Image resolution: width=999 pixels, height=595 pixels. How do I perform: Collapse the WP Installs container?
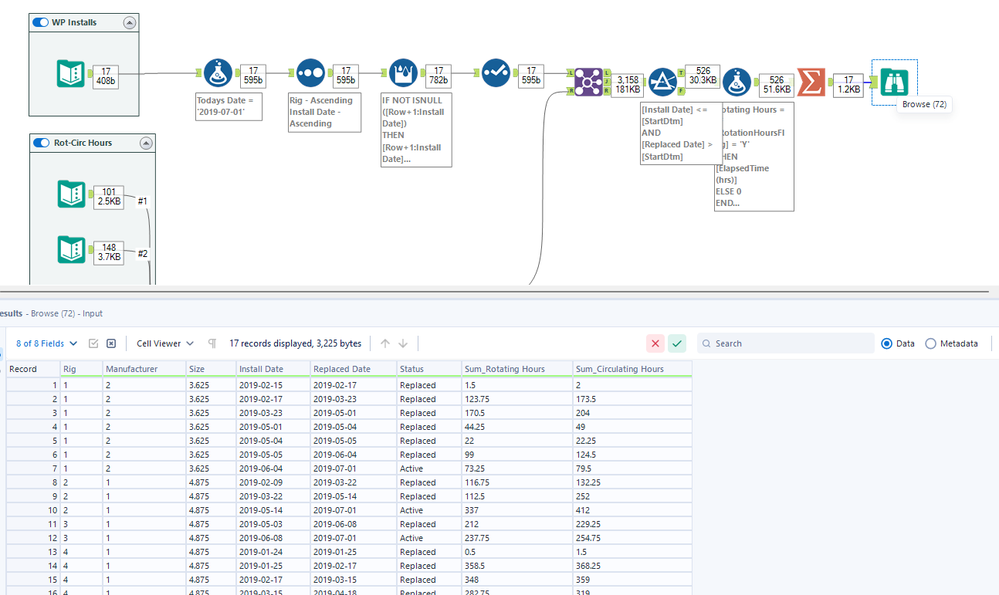tap(129, 23)
